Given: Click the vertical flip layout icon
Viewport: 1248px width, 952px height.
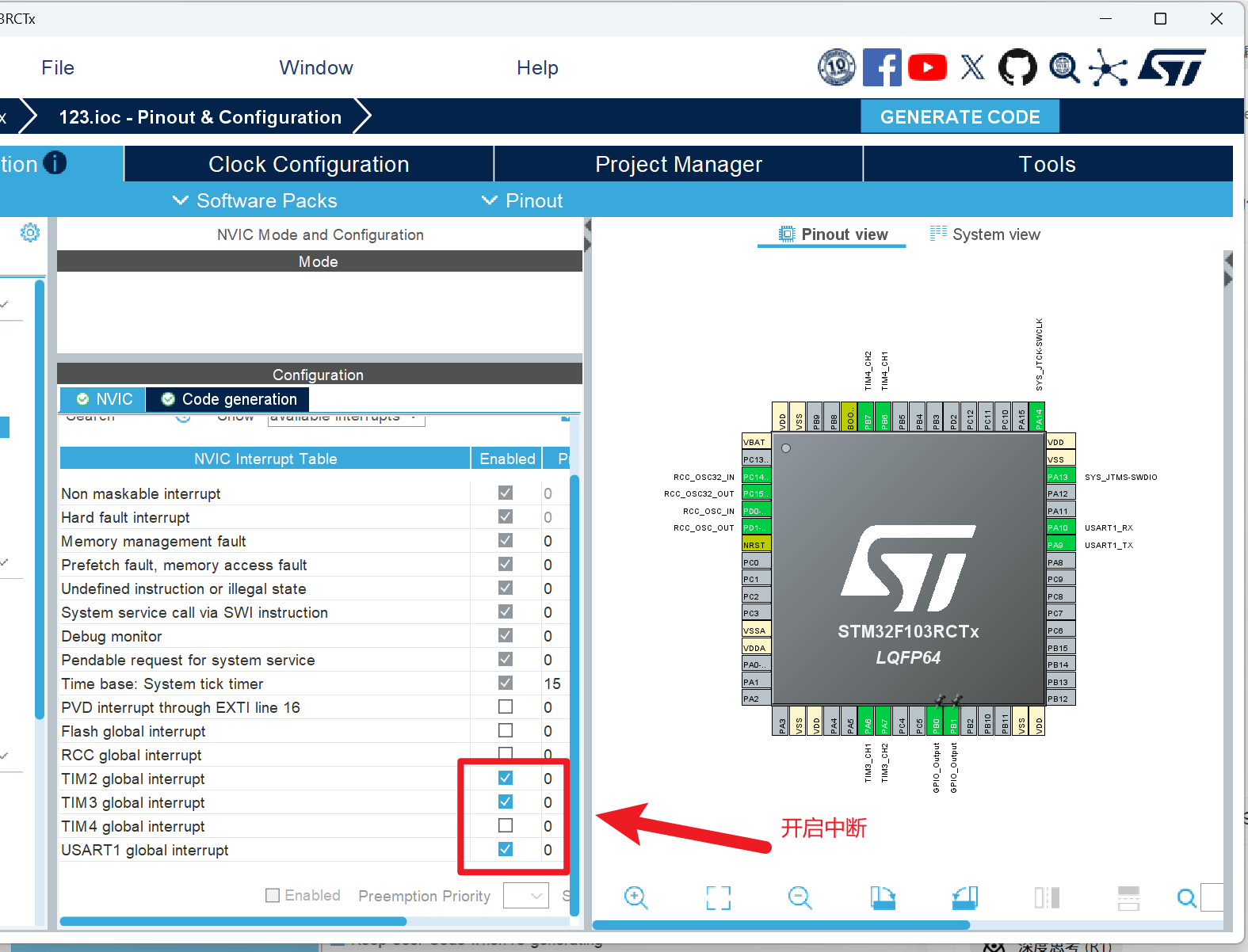Looking at the screenshot, I should point(1047,897).
